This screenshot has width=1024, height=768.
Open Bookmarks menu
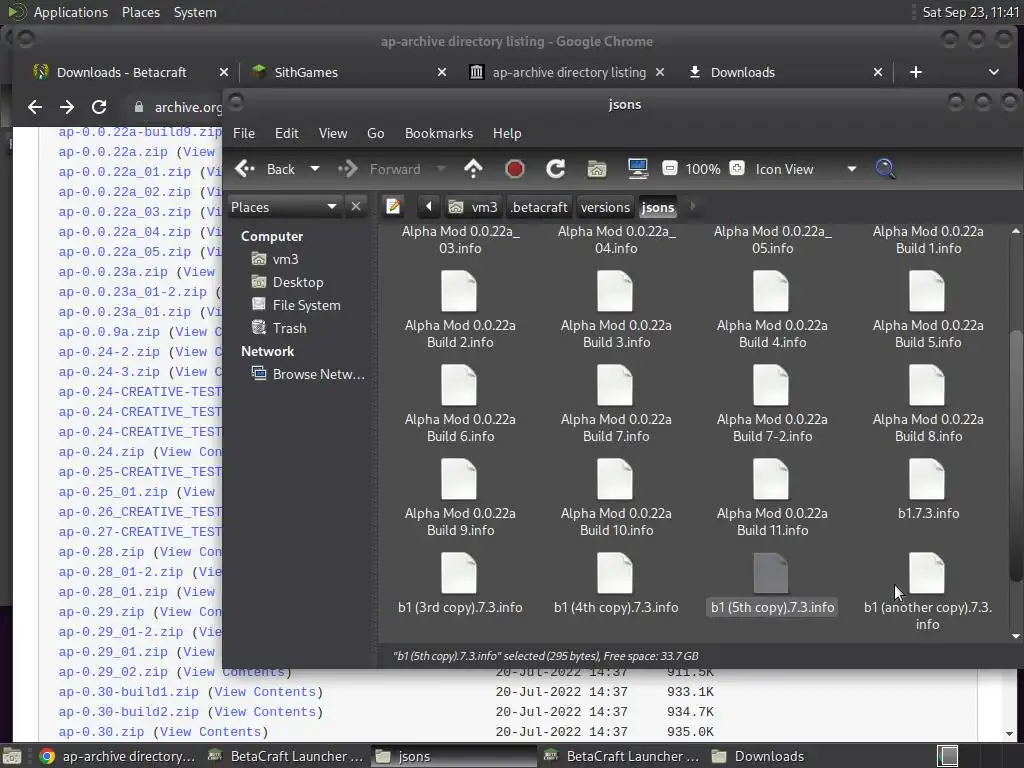tap(439, 133)
